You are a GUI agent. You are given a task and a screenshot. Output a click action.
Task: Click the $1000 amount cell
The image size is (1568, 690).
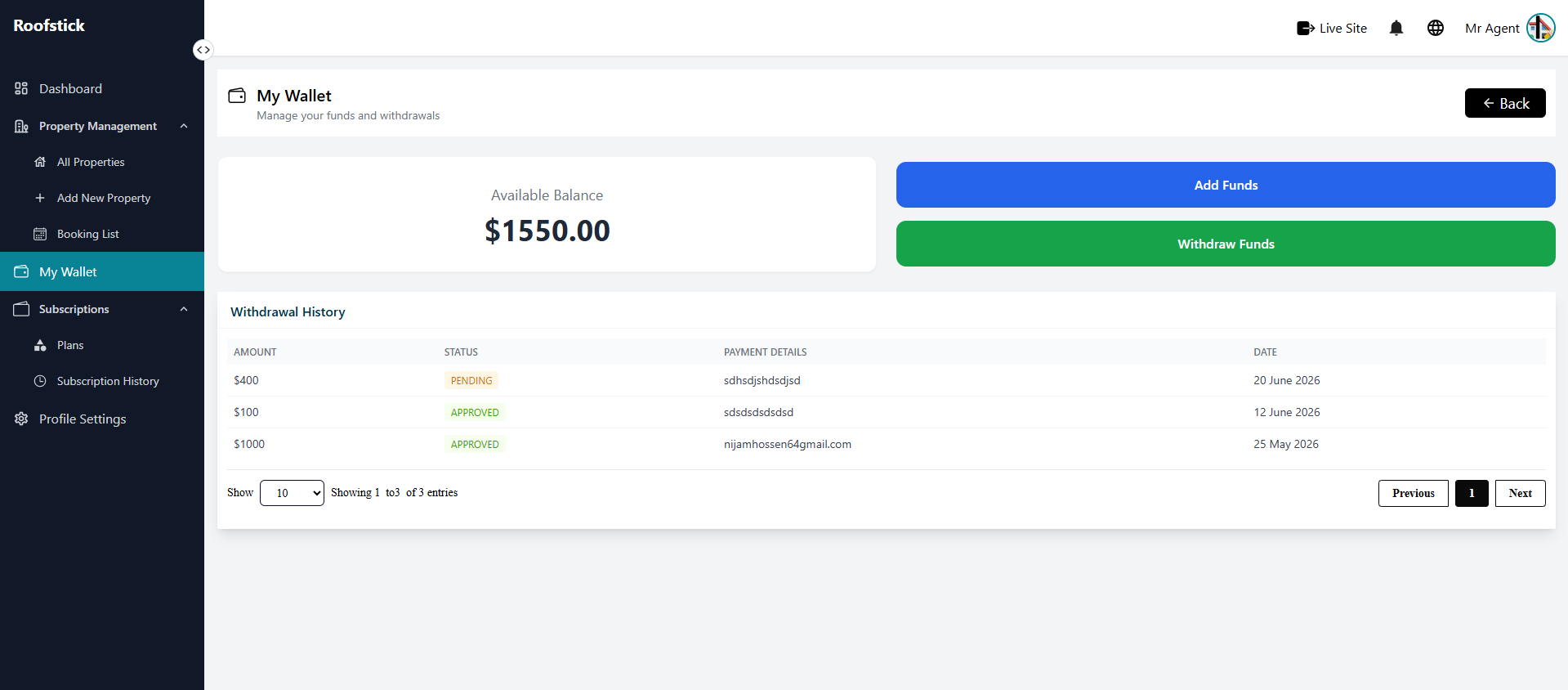click(x=249, y=444)
